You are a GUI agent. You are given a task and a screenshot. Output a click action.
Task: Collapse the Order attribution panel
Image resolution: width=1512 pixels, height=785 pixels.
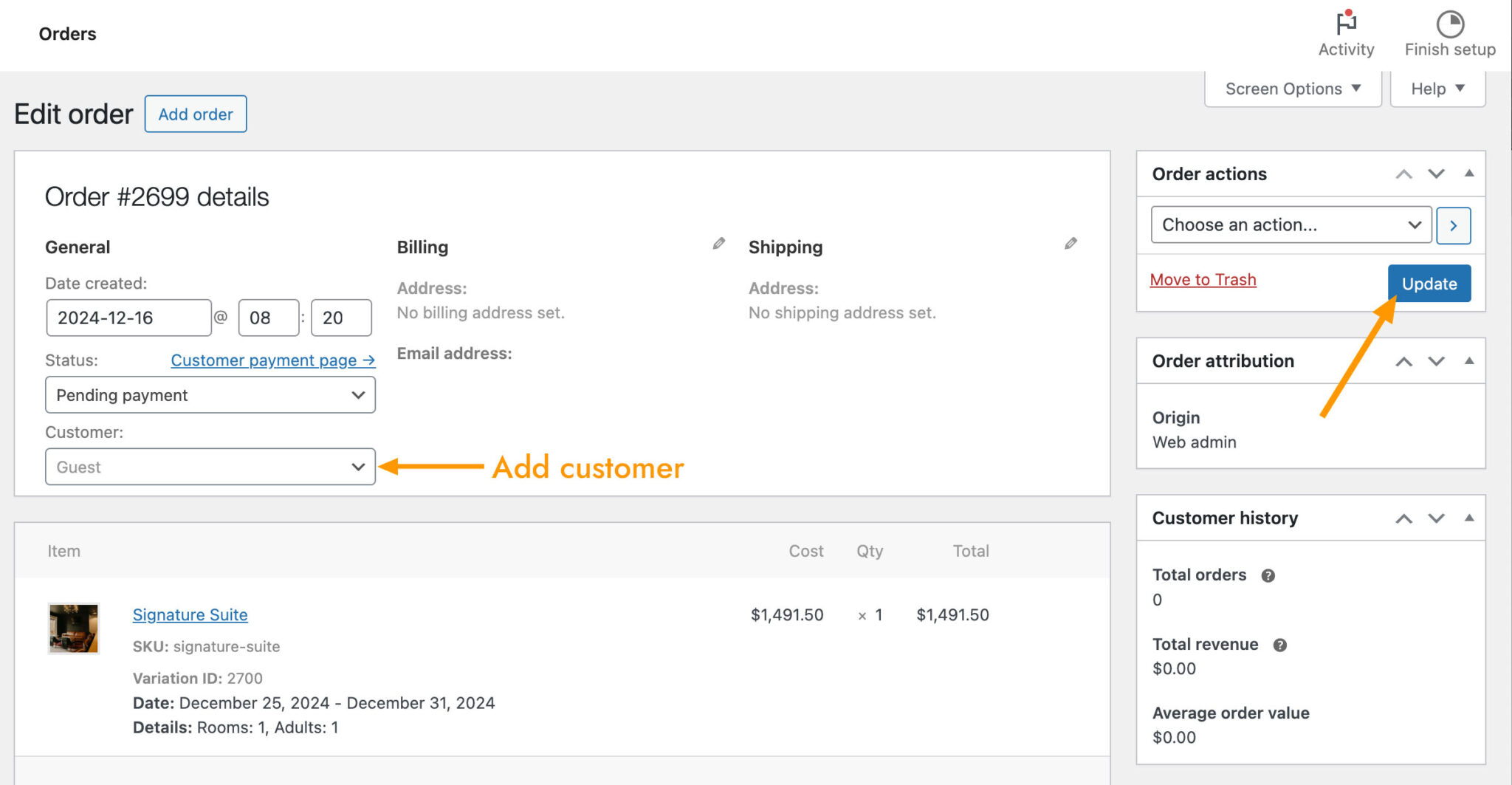[x=1469, y=360]
